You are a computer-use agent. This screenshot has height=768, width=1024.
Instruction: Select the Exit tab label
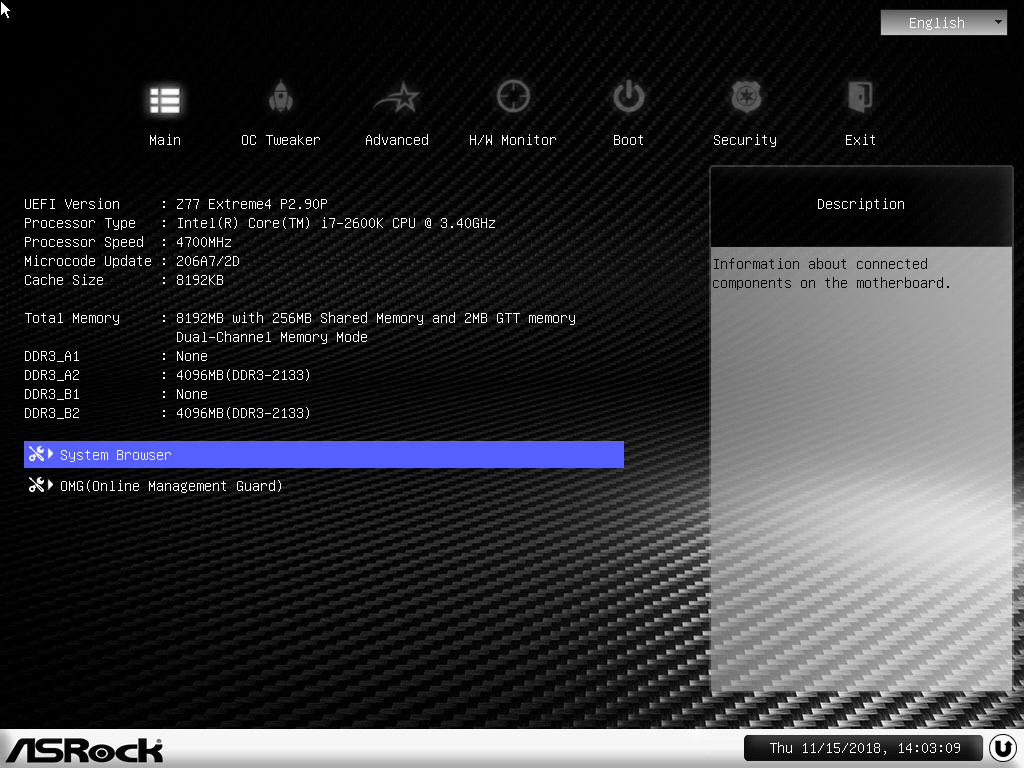pos(860,140)
